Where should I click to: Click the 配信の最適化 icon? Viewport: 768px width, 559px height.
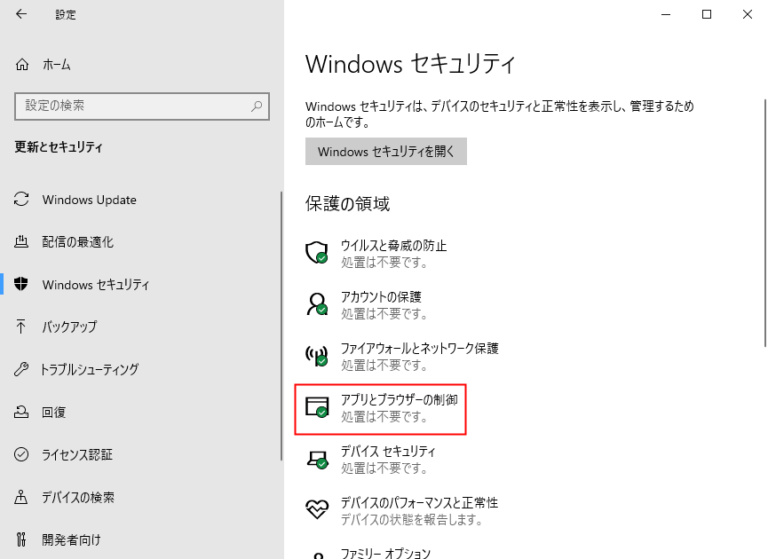tap(21, 242)
